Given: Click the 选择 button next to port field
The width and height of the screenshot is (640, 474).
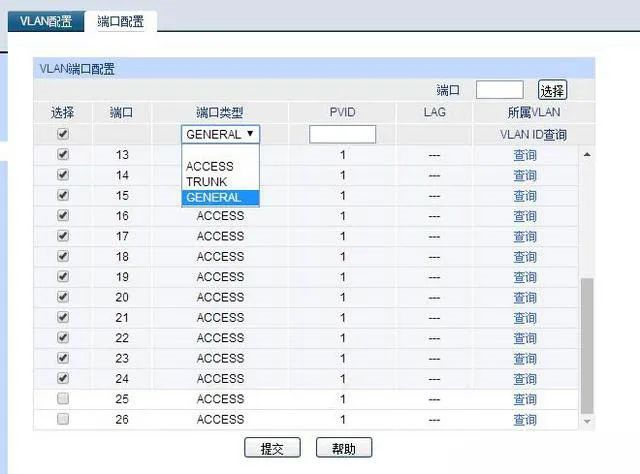Looking at the screenshot, I should pos(552,90).
